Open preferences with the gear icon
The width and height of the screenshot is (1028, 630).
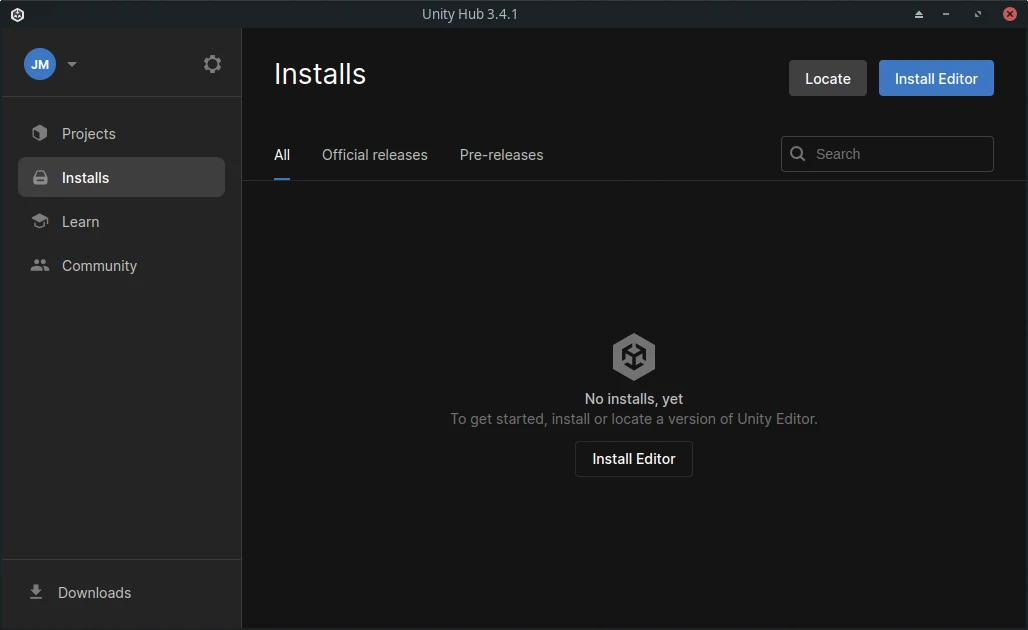pos(212,64)
